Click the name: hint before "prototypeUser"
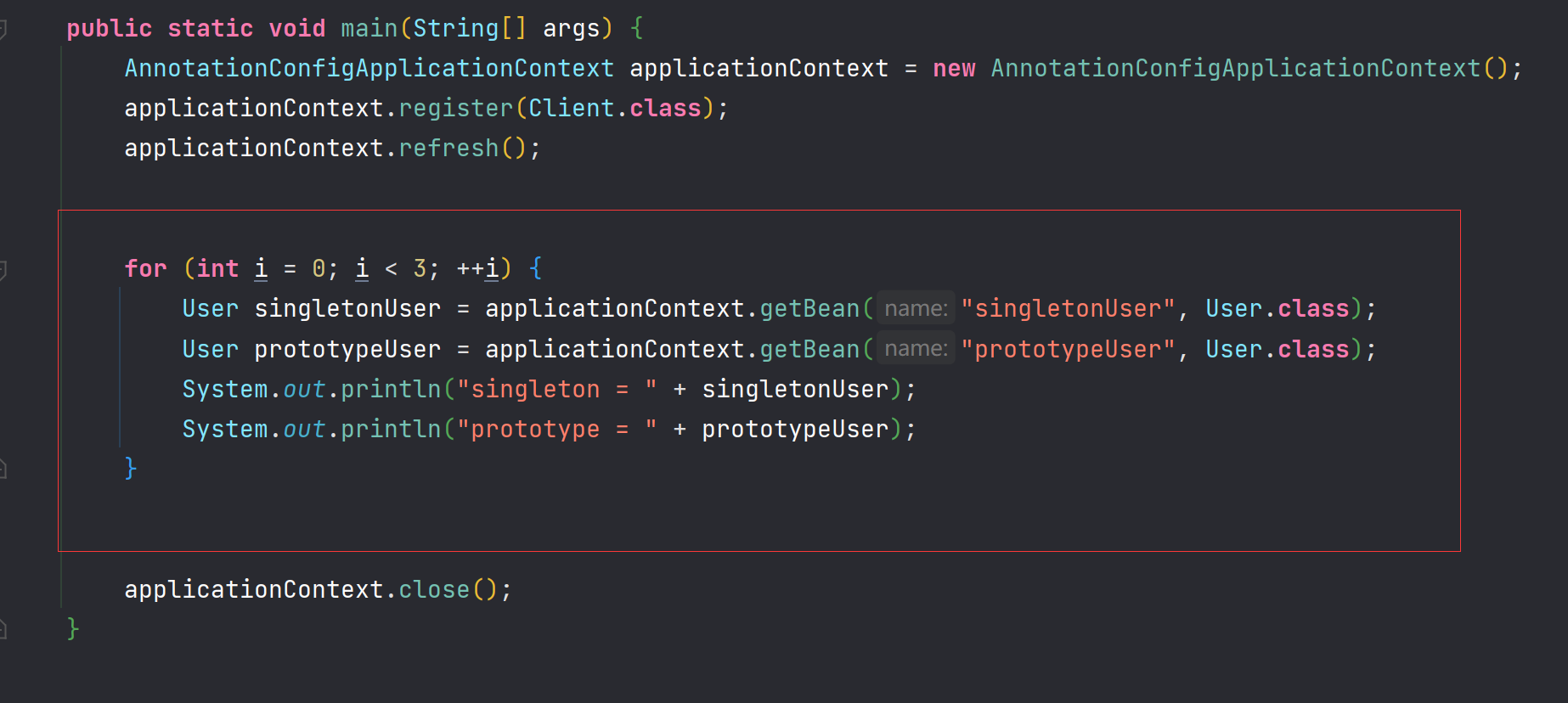Image resolution: width=1568 pixels, height=703 pixels. point(916,349)
